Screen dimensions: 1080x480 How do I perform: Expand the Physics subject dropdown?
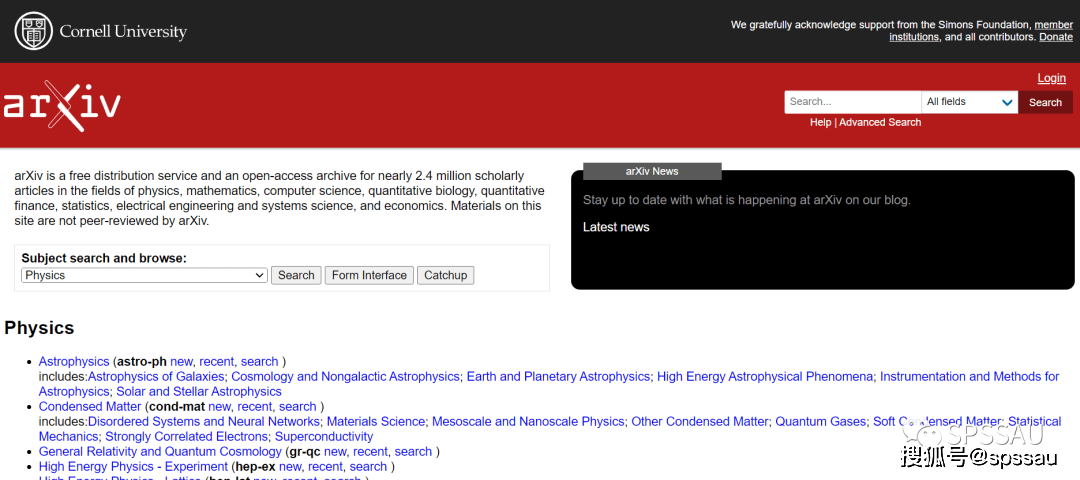[x=145, y=275]
